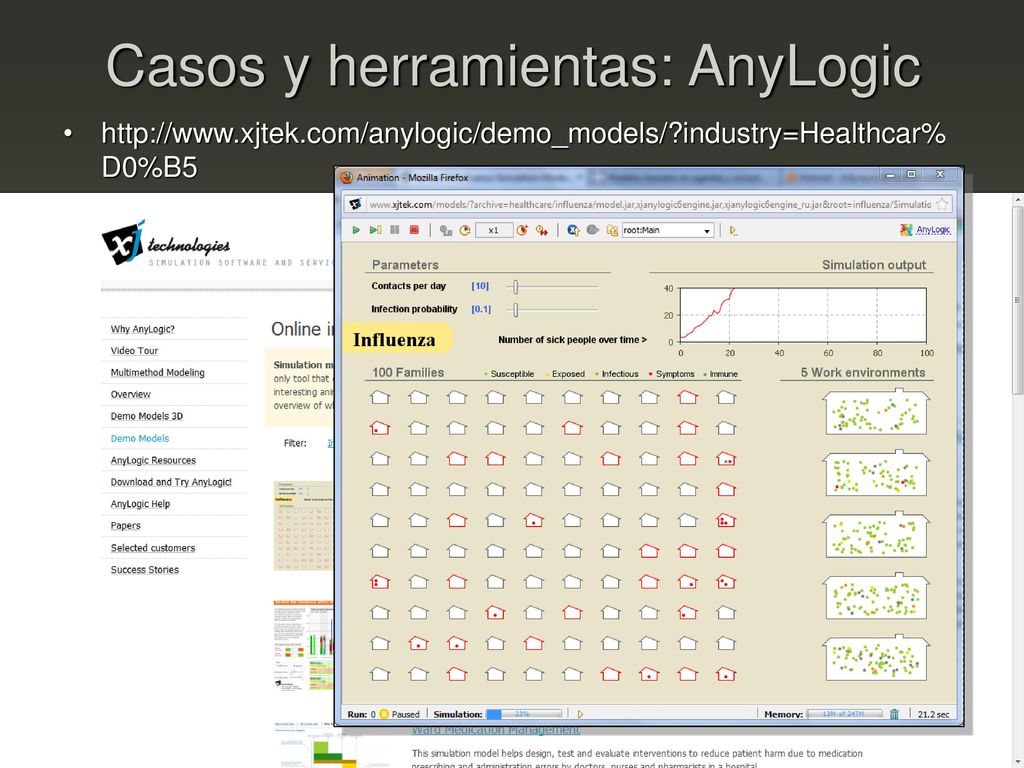Click the Contacts per day slider
The width and height of the screenshot is (1024, 768).
point(552,286)
